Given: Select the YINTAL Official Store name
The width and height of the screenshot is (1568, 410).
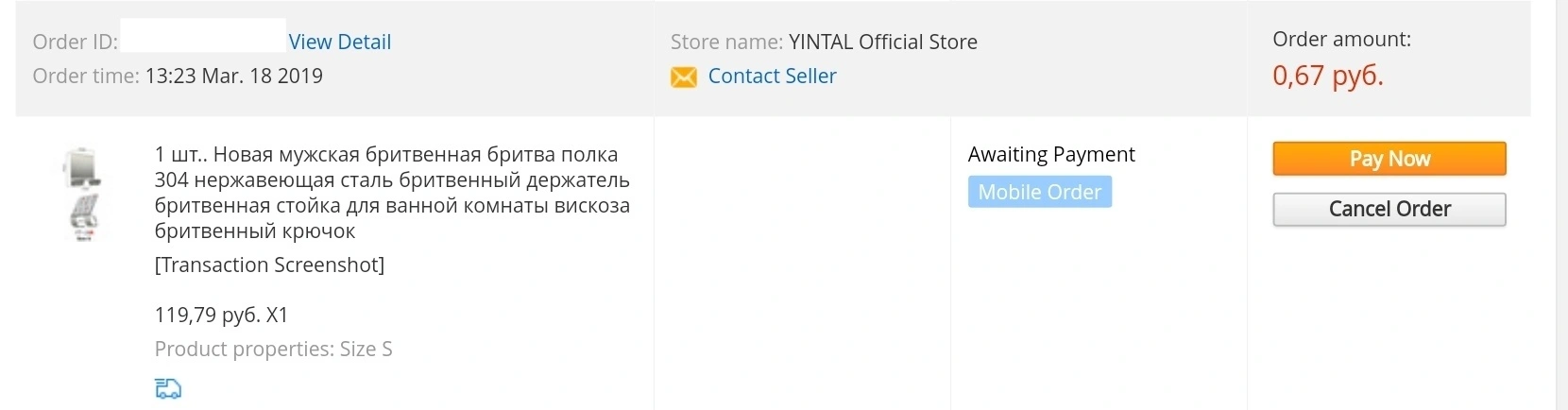Looking at the screenshot, I should (x=883, y=42).
